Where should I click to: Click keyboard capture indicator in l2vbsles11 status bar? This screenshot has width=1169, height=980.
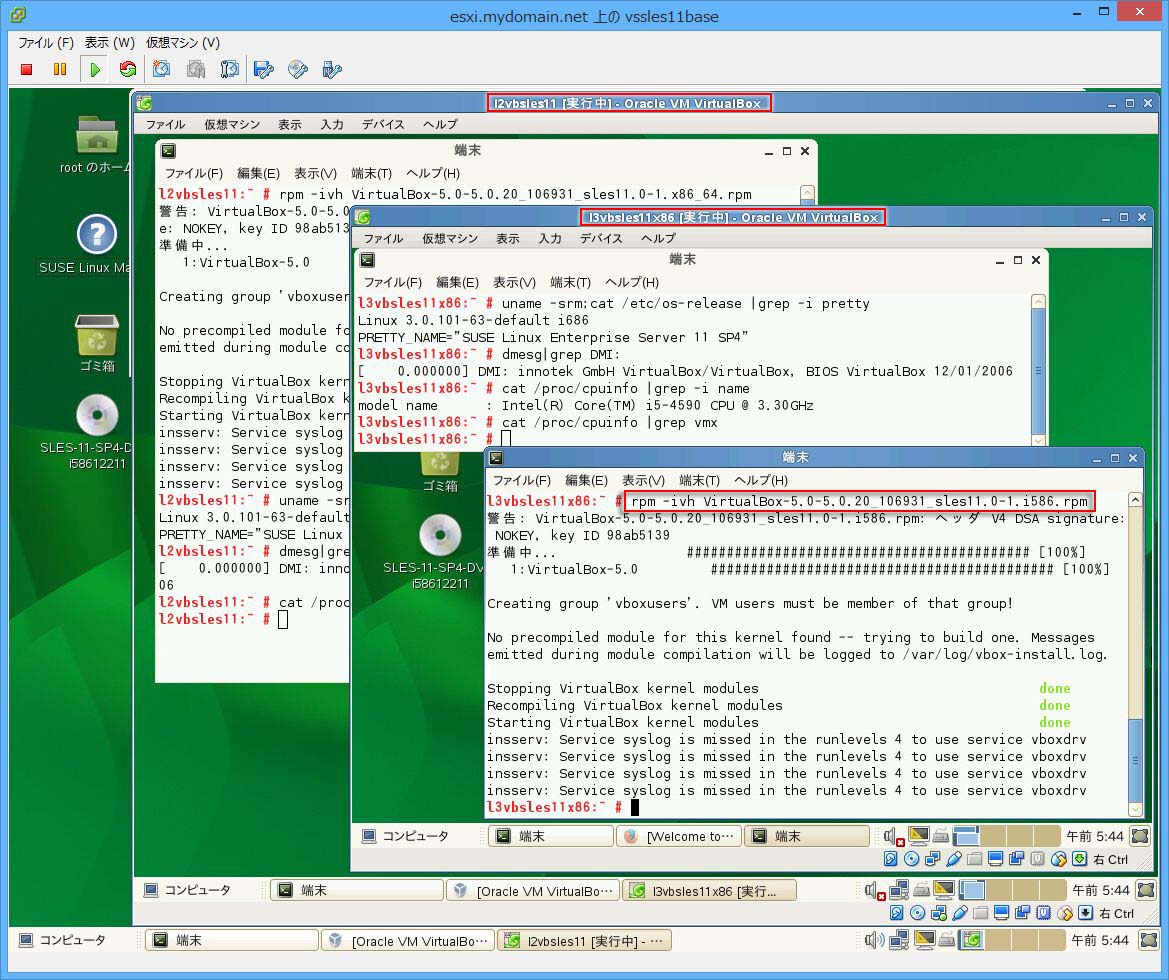(1086, 913)
